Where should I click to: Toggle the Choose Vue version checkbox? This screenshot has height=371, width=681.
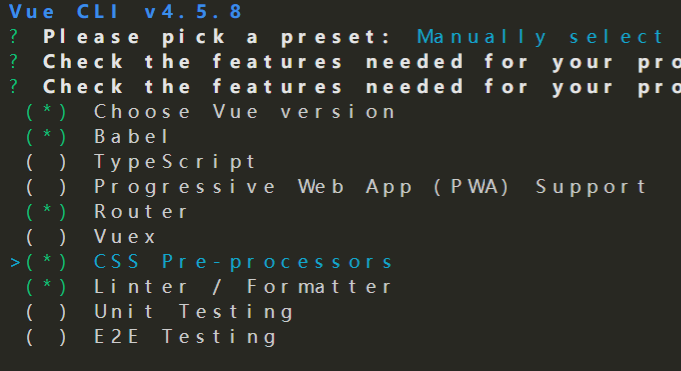[x=46, y=112]
